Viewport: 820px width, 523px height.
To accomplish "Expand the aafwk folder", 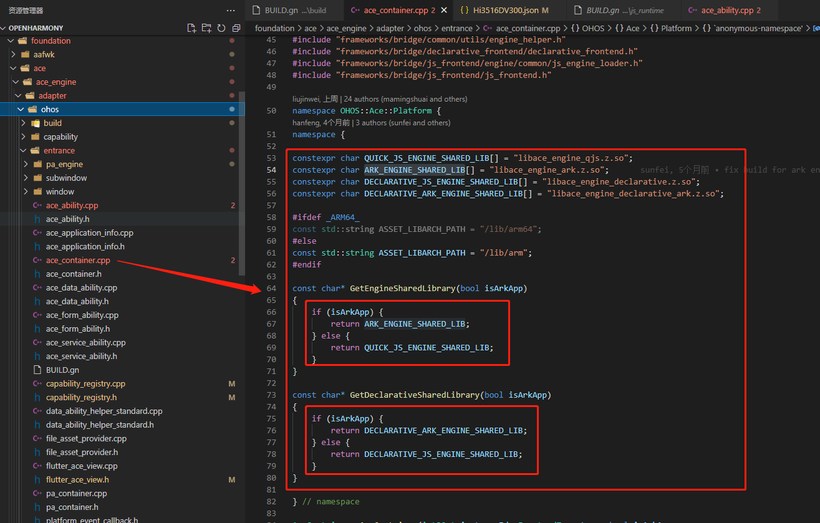I will point(14,54).
